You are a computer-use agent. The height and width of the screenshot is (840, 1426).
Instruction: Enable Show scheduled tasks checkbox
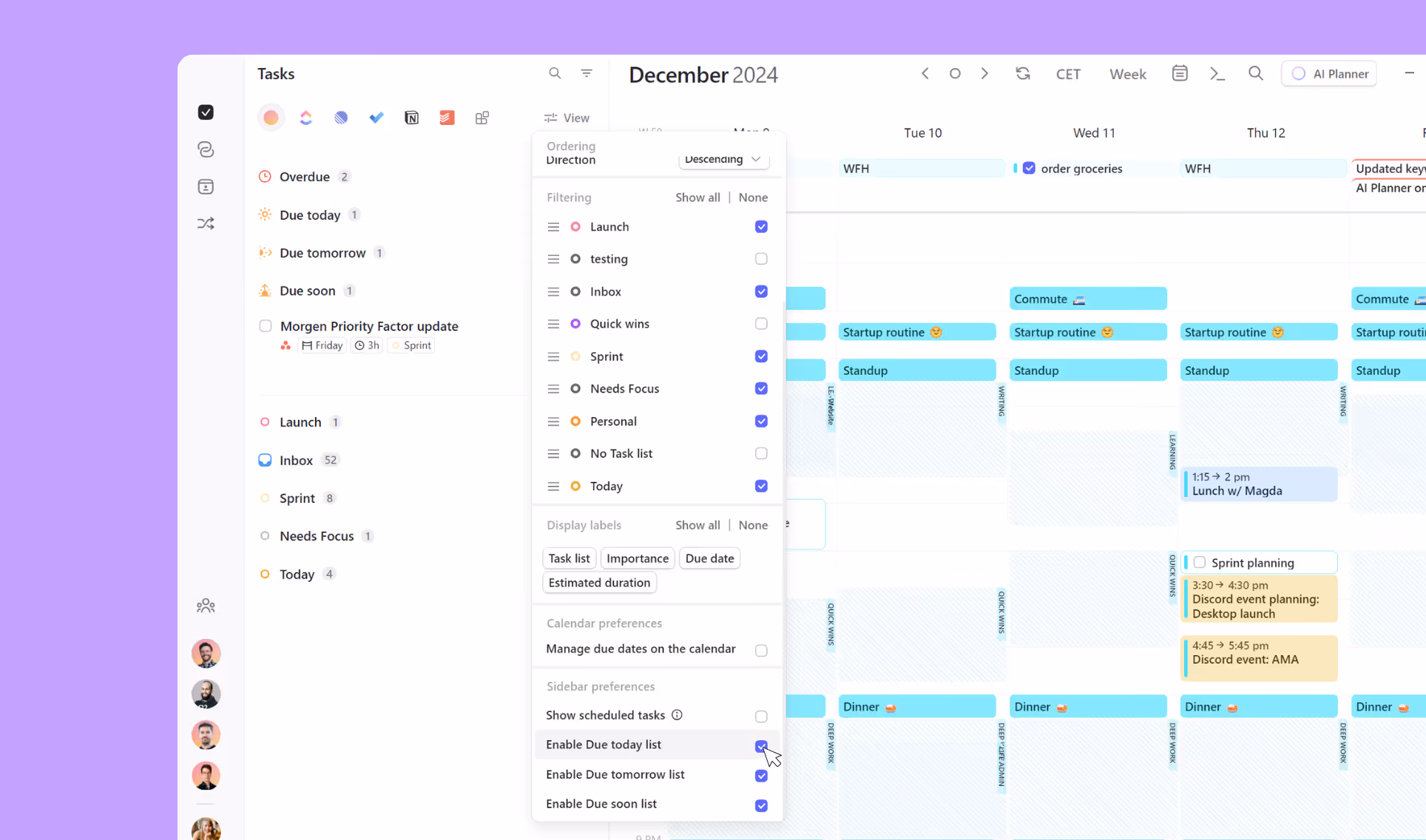click(x=761, y=716)
